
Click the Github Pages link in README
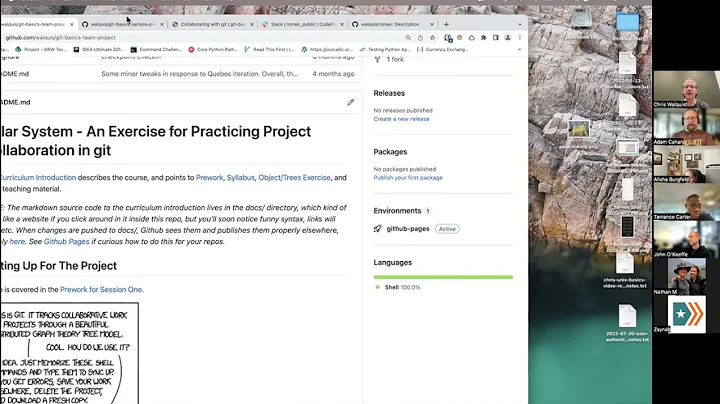[67, 241]
